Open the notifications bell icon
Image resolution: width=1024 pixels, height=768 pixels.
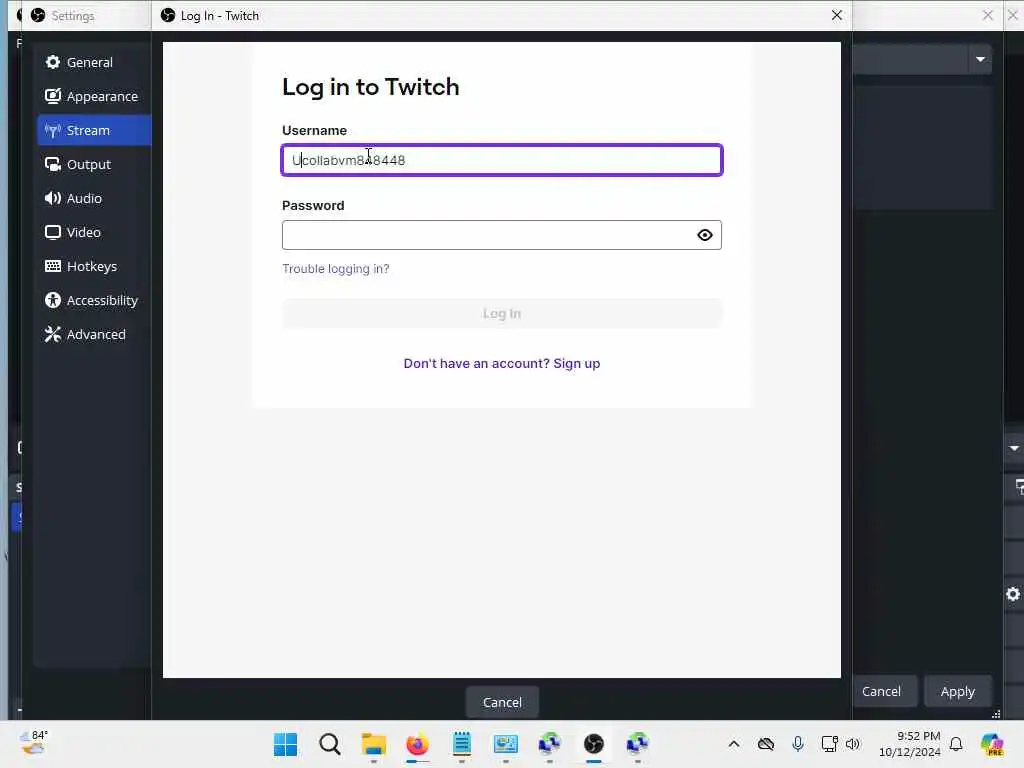pos(956,744)
